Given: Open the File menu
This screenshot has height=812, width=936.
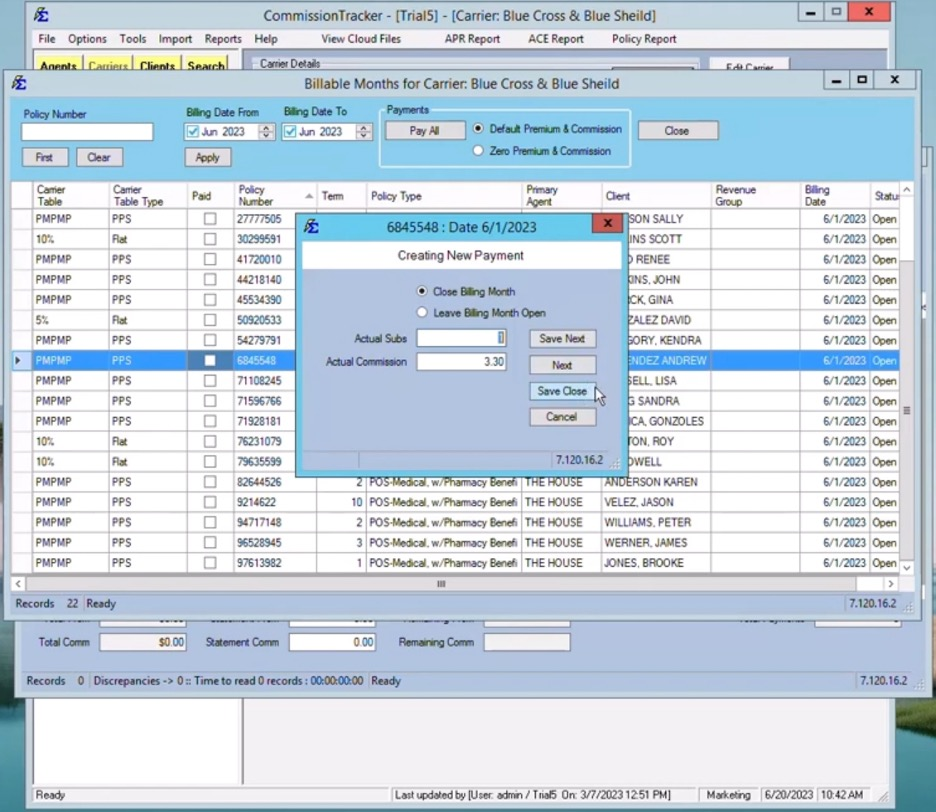Looking at the screenshot, I should (46, 39).
